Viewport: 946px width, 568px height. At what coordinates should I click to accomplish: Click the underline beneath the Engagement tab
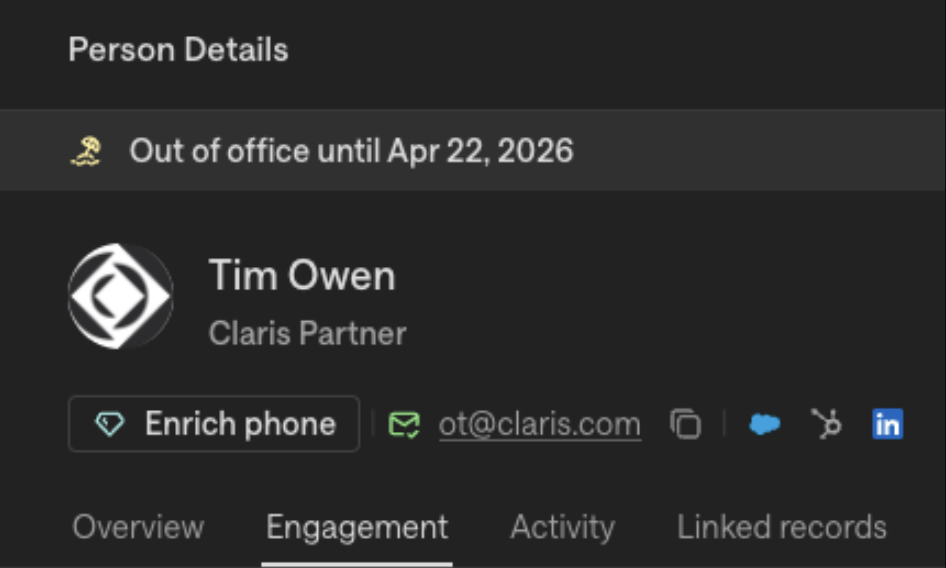click(x=357, y=562)
